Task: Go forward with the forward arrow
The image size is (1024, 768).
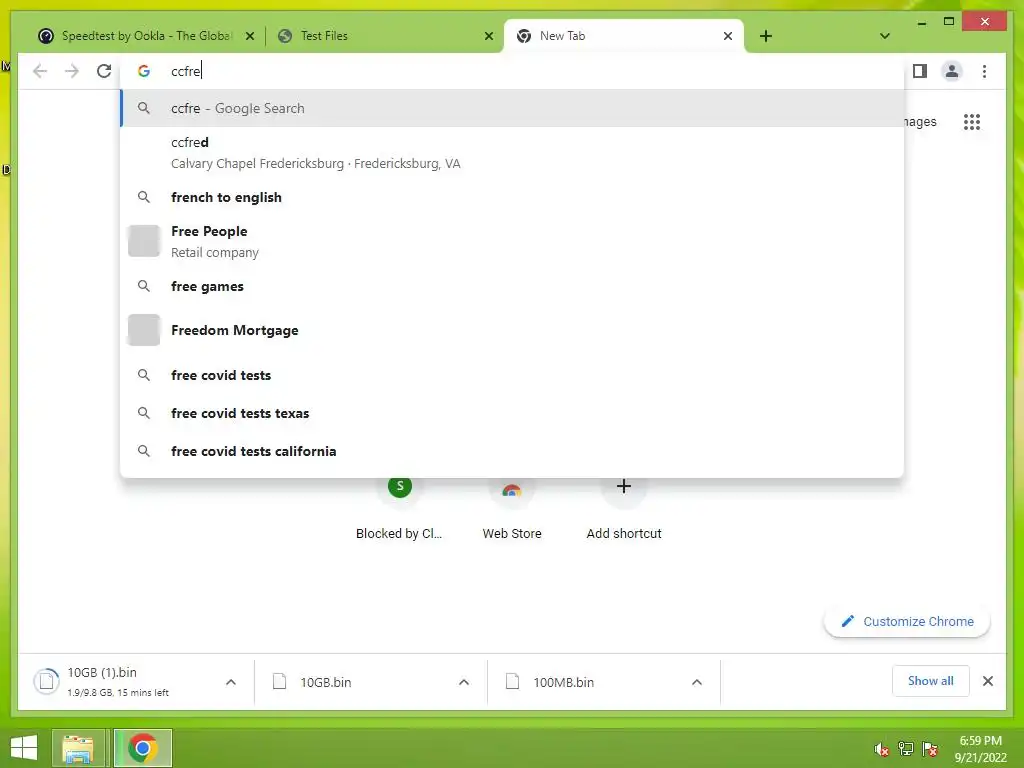Action: (x=72, y=71)
